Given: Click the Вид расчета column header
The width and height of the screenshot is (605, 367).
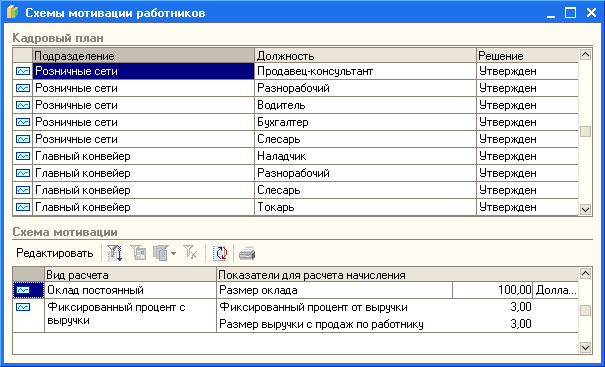Looking at the screenshot, I should (130, 275).
